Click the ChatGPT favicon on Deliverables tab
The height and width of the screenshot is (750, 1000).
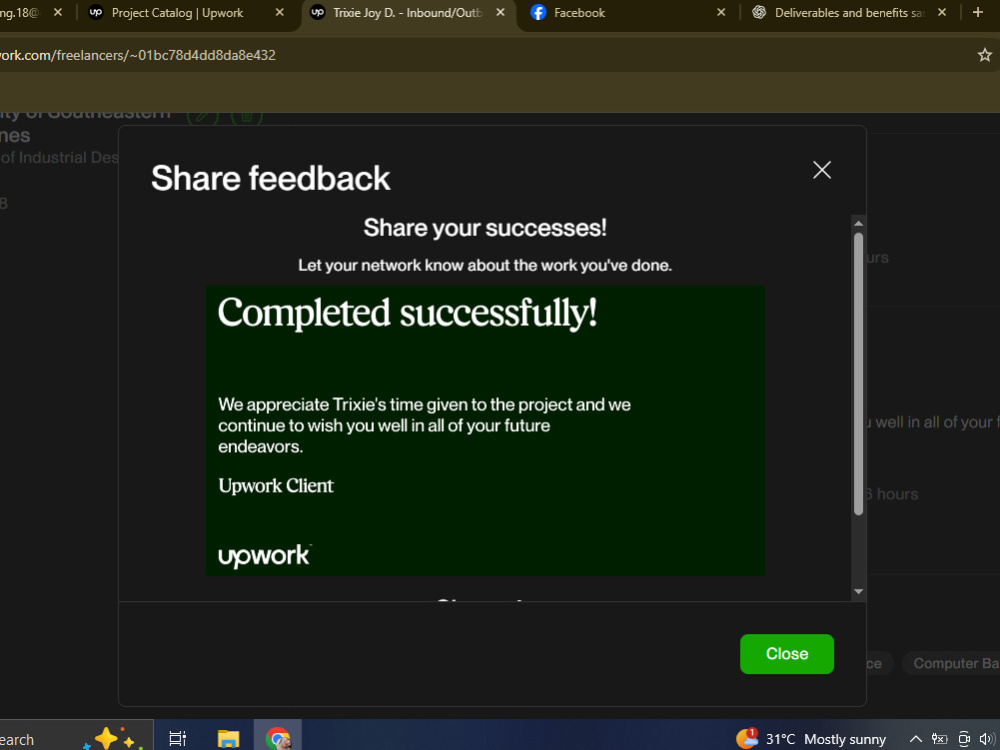(759, 13)
